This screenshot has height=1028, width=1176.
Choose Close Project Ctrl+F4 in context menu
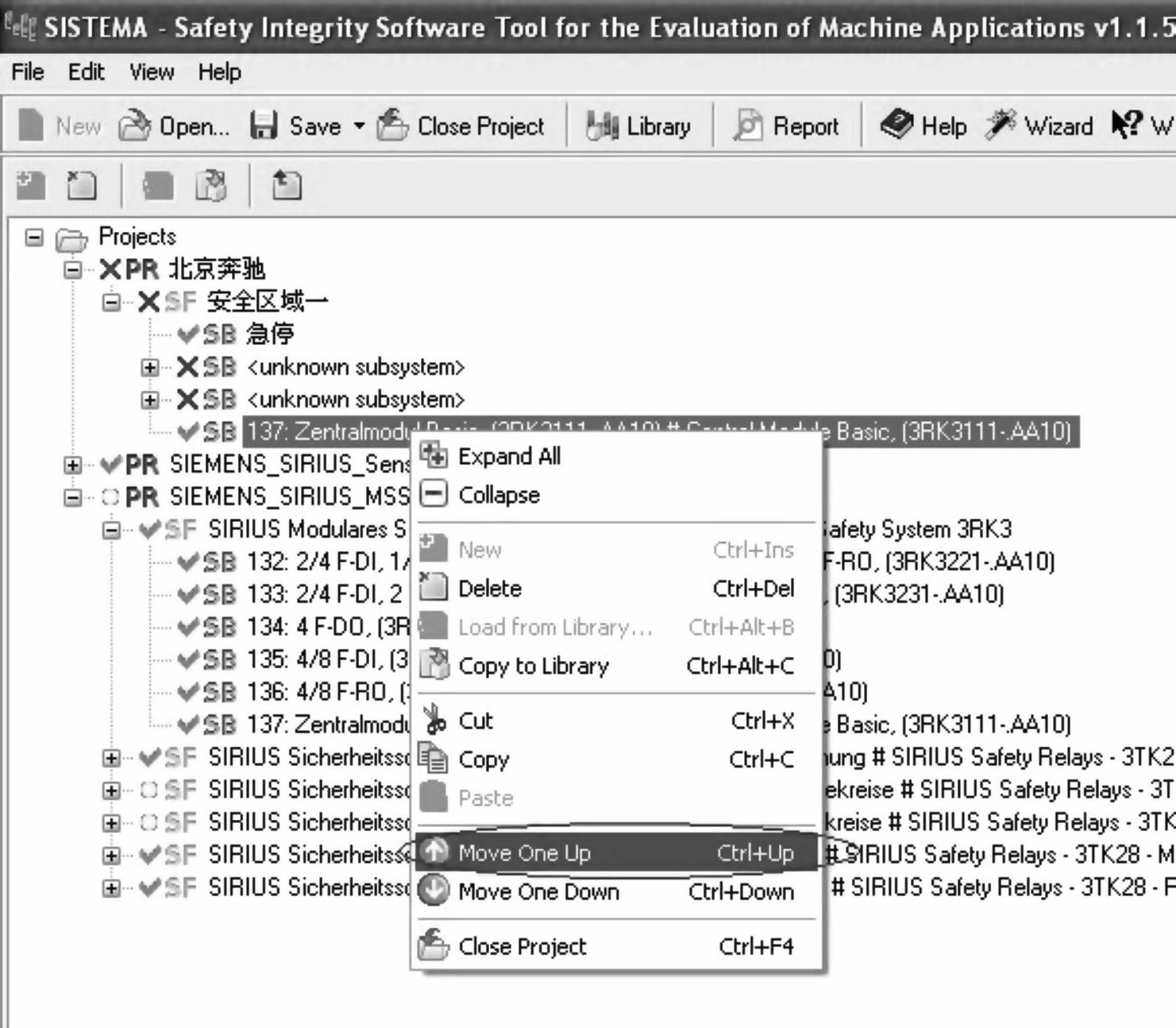(x=616, y=946)
